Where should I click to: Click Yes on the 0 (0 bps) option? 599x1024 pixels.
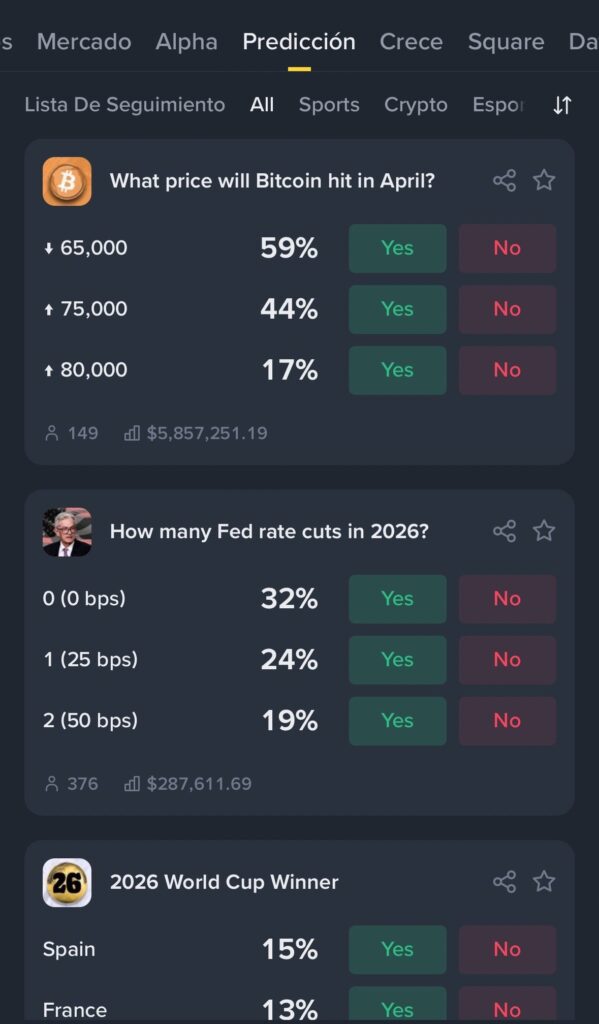[x=397, y=598]
